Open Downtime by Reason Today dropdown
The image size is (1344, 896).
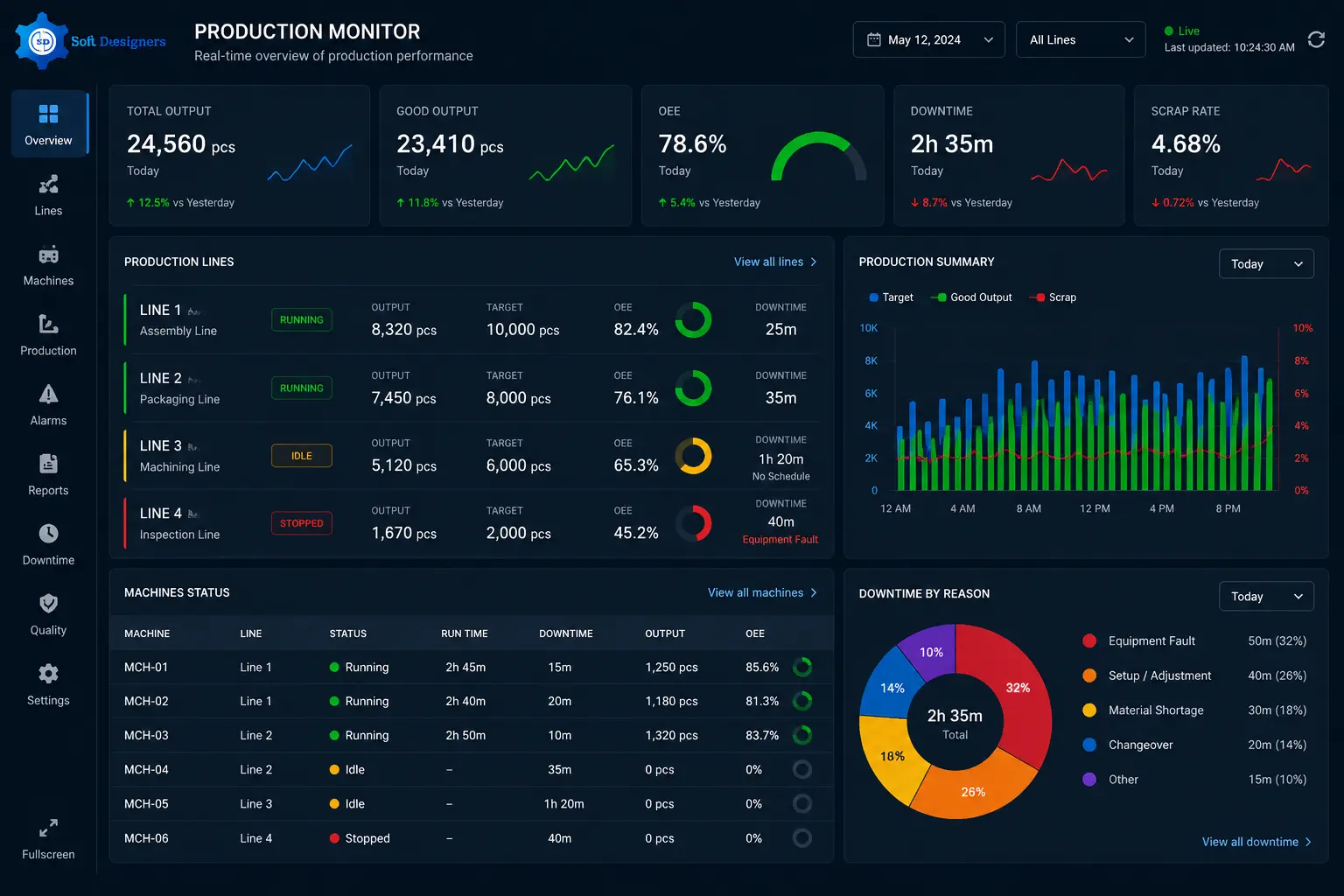tap(1266, 596)
